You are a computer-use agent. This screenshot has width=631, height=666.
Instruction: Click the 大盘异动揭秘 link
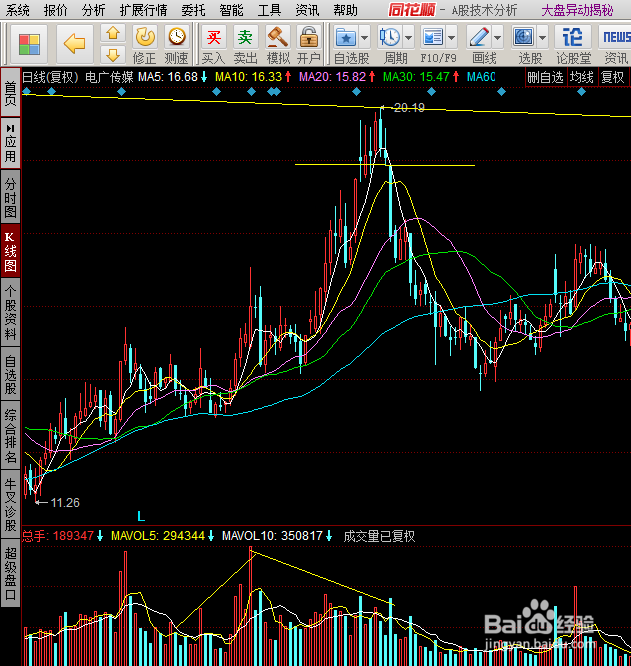click(x=577, y=10)
